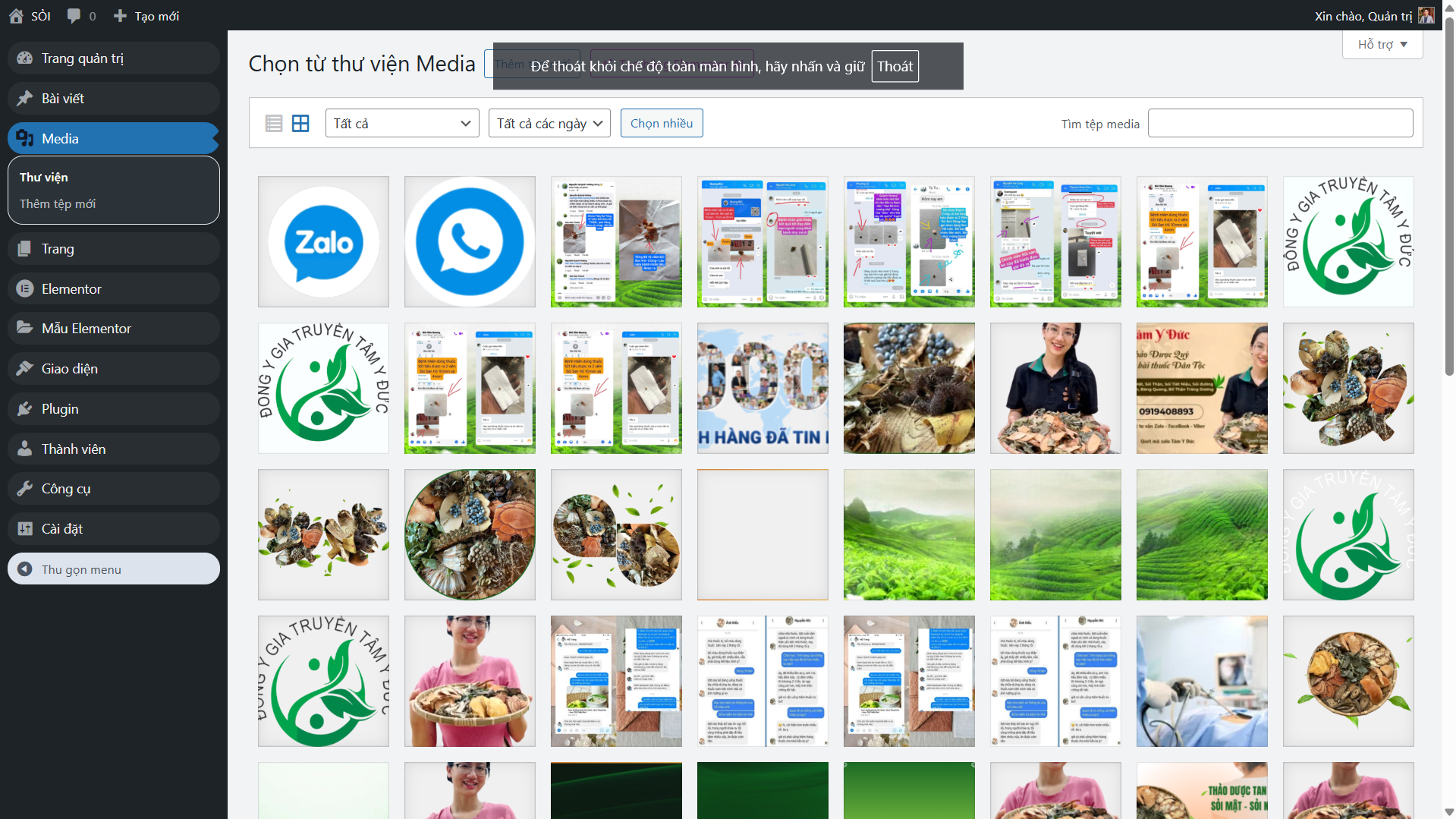Click the Chọn nhiều button
Viewport: 1456px width, 819px height.
tap(662, 124)
